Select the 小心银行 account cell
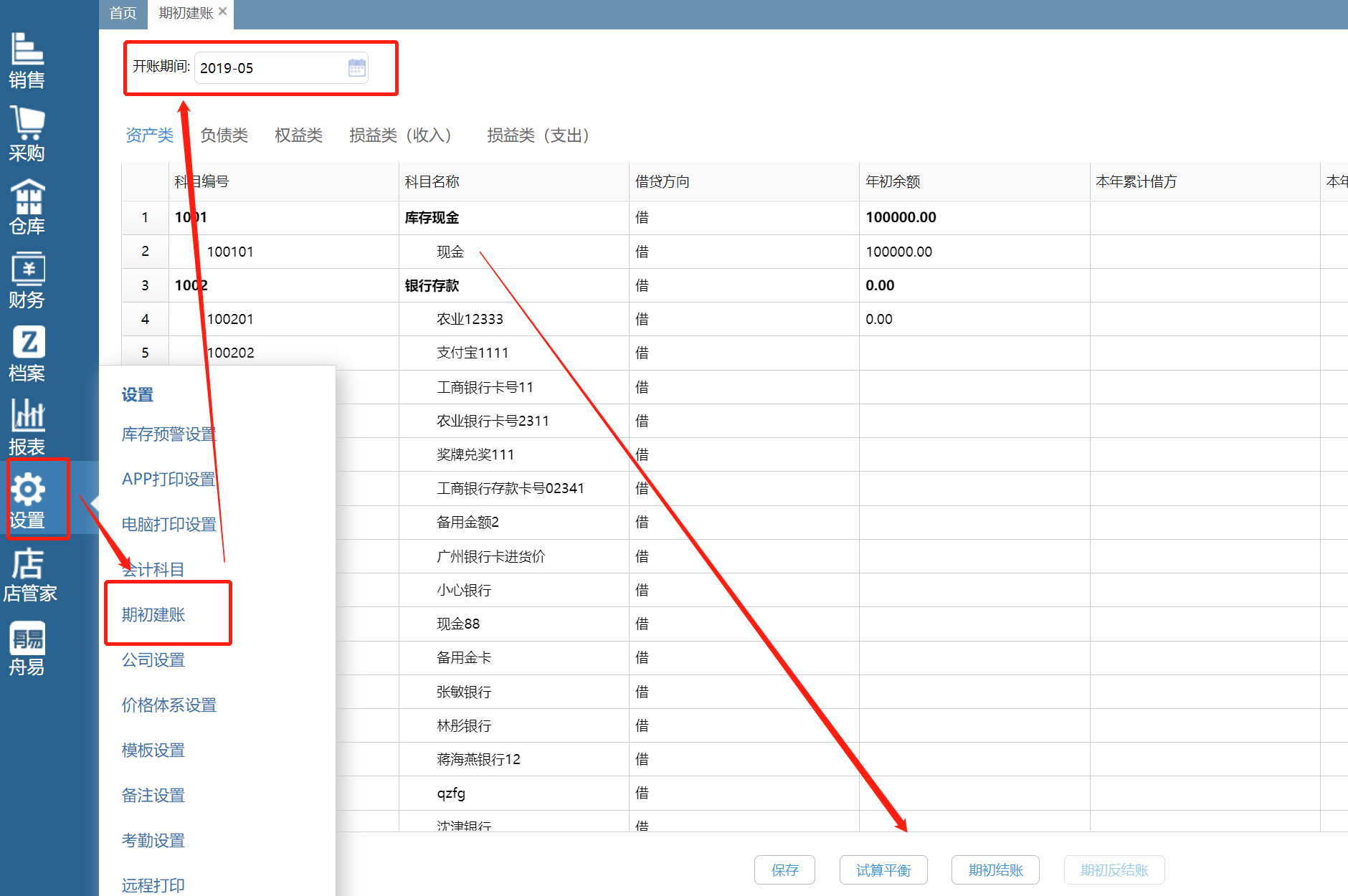 click(x=513, y=590)
